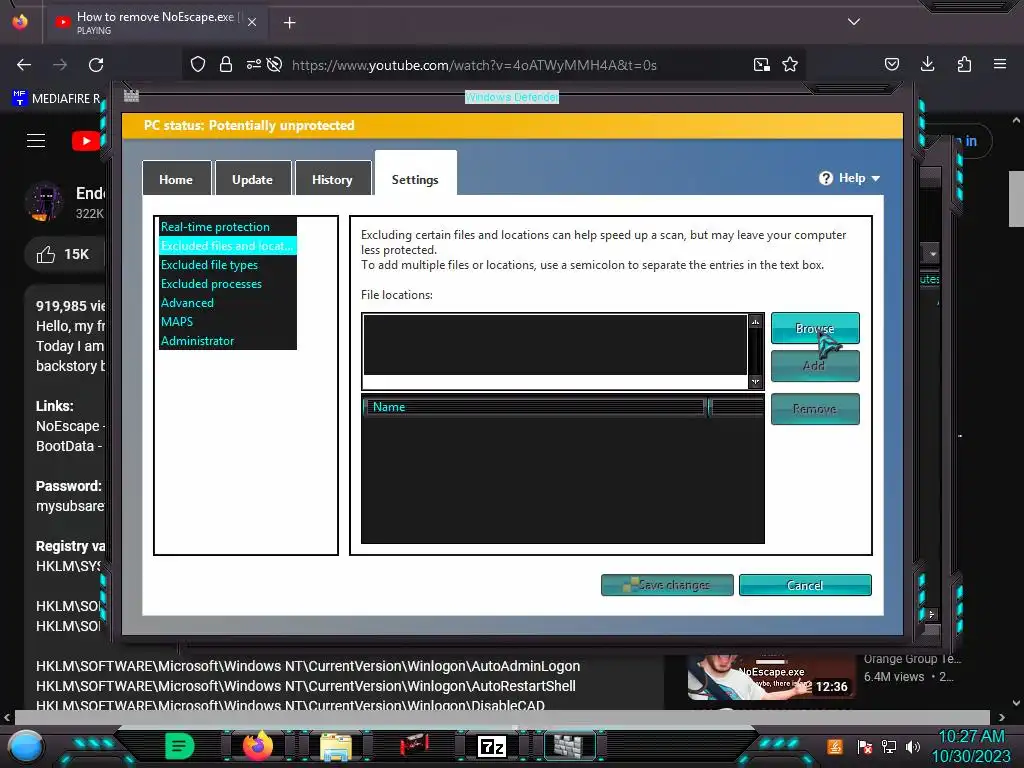
Task: Open green notes app in taskbar
Action: (180, 746)
